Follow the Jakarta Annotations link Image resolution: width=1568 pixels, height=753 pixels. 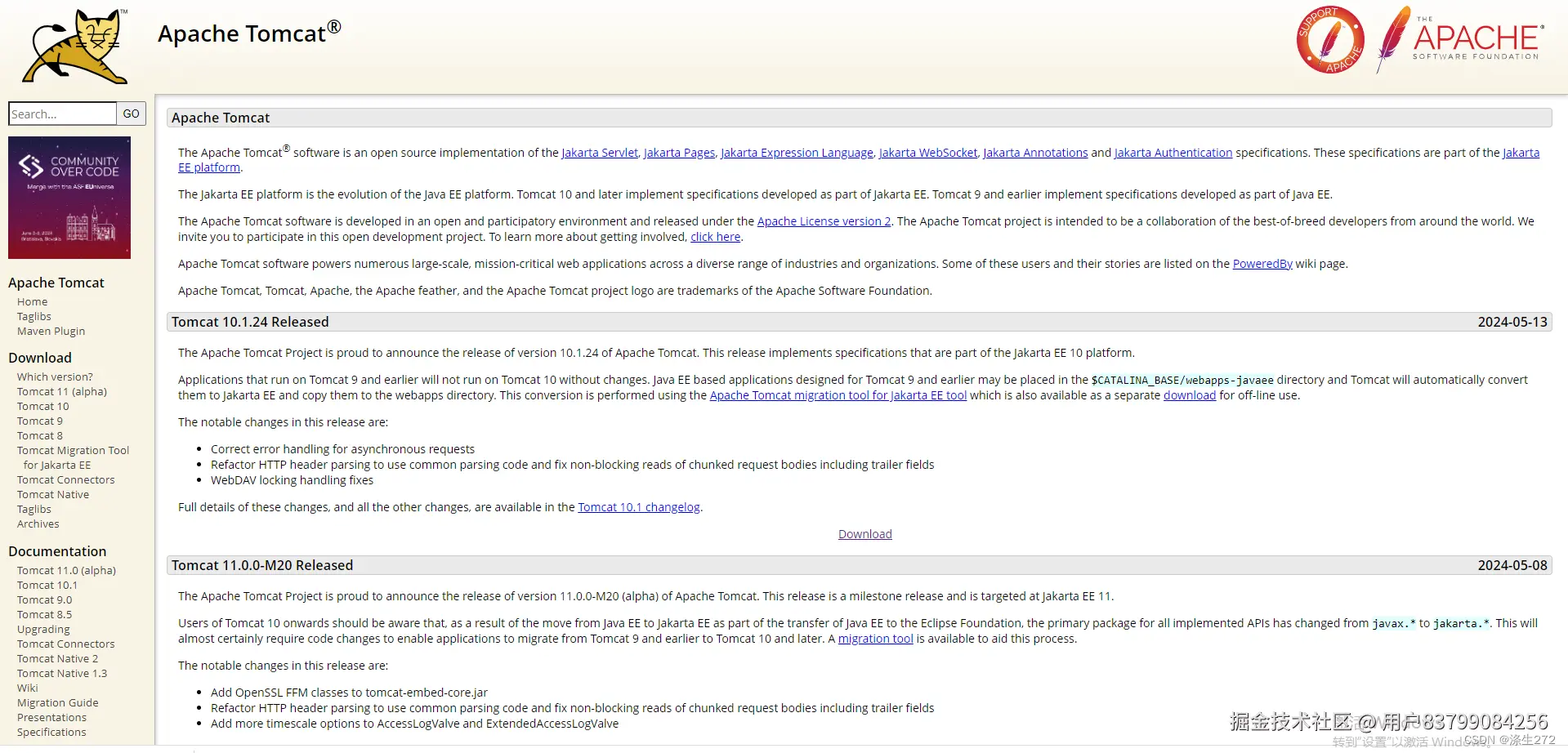click(x=1035, y=153)
